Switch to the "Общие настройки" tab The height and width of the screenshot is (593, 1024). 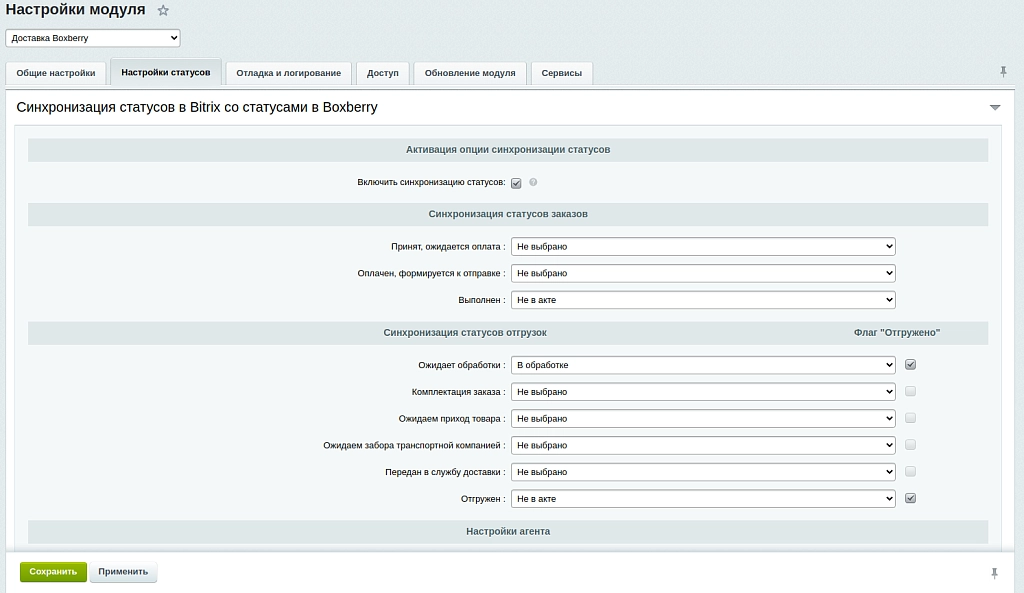tap(56, 73)
